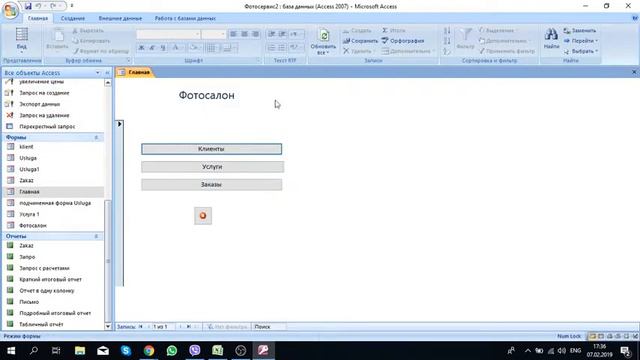The height and width of the screenshot is (360, 640).
Task: Toggle italic К formatting
Action: click(x=152, y=48)
